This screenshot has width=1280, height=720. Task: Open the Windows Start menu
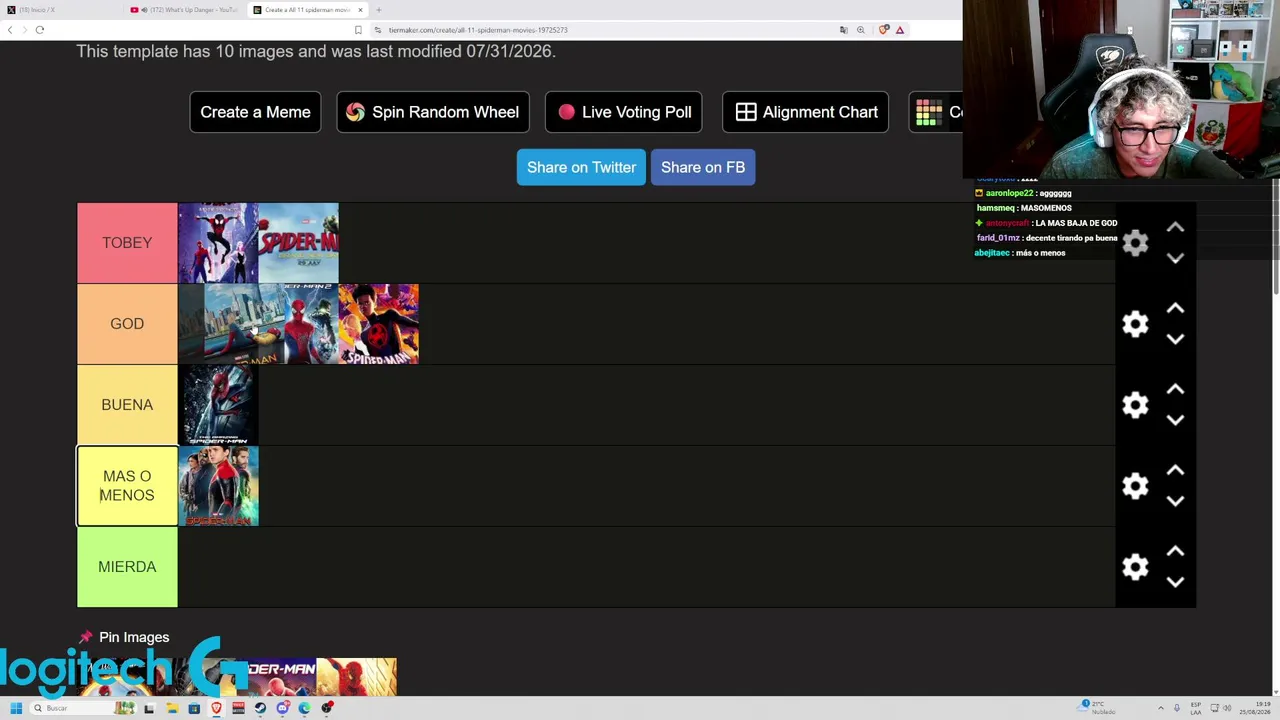coord(16,708)
